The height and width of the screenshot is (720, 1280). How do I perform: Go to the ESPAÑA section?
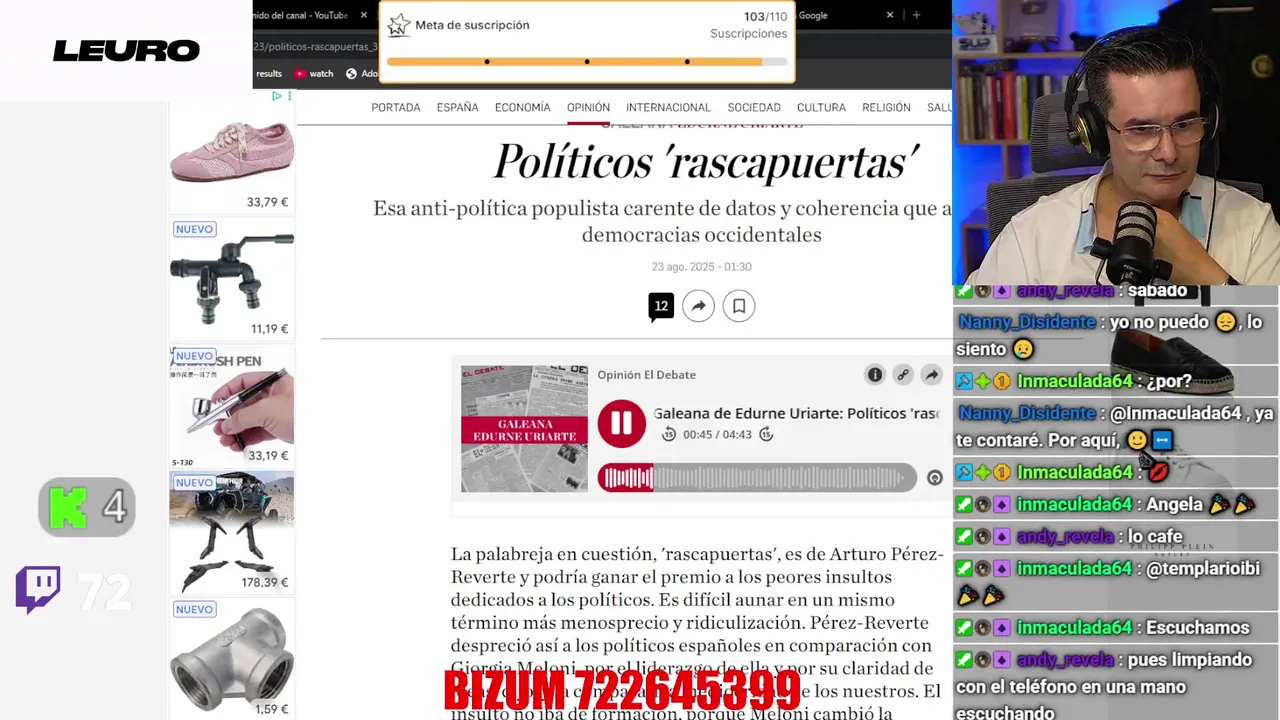pos(457,107)
